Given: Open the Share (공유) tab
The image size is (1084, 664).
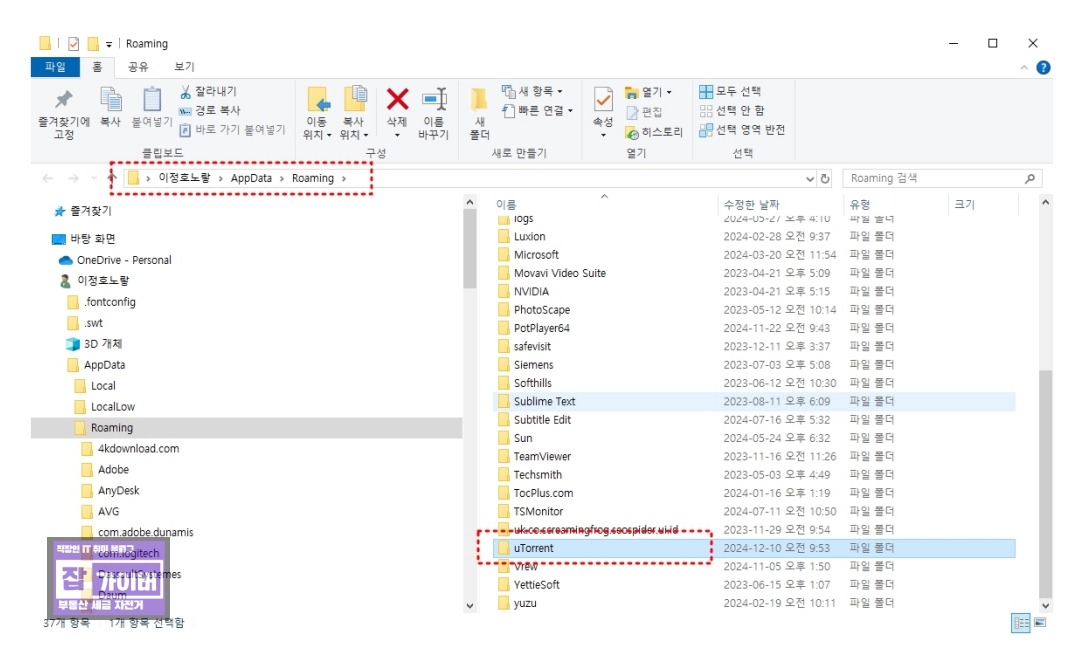Looking at the screenshot, I should tap(138, 66).
